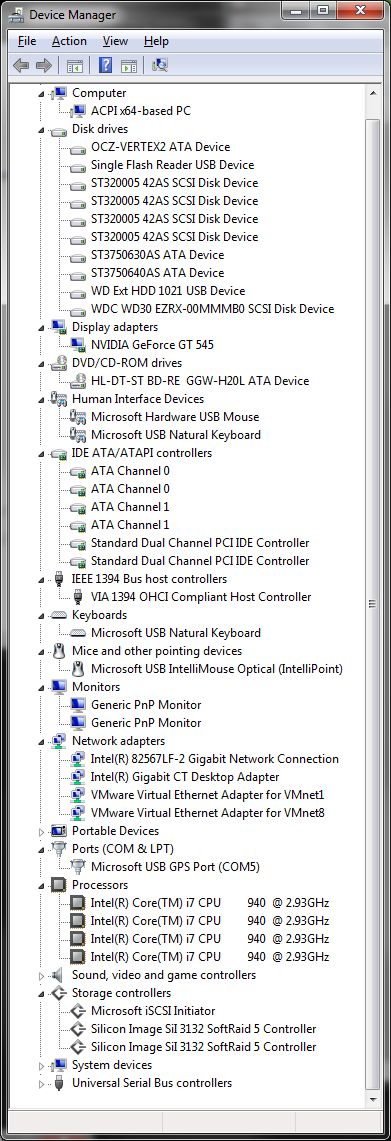Screen dimensions: 391x1141
Task: Collapse the Processors category
Action: click(42, 886)
